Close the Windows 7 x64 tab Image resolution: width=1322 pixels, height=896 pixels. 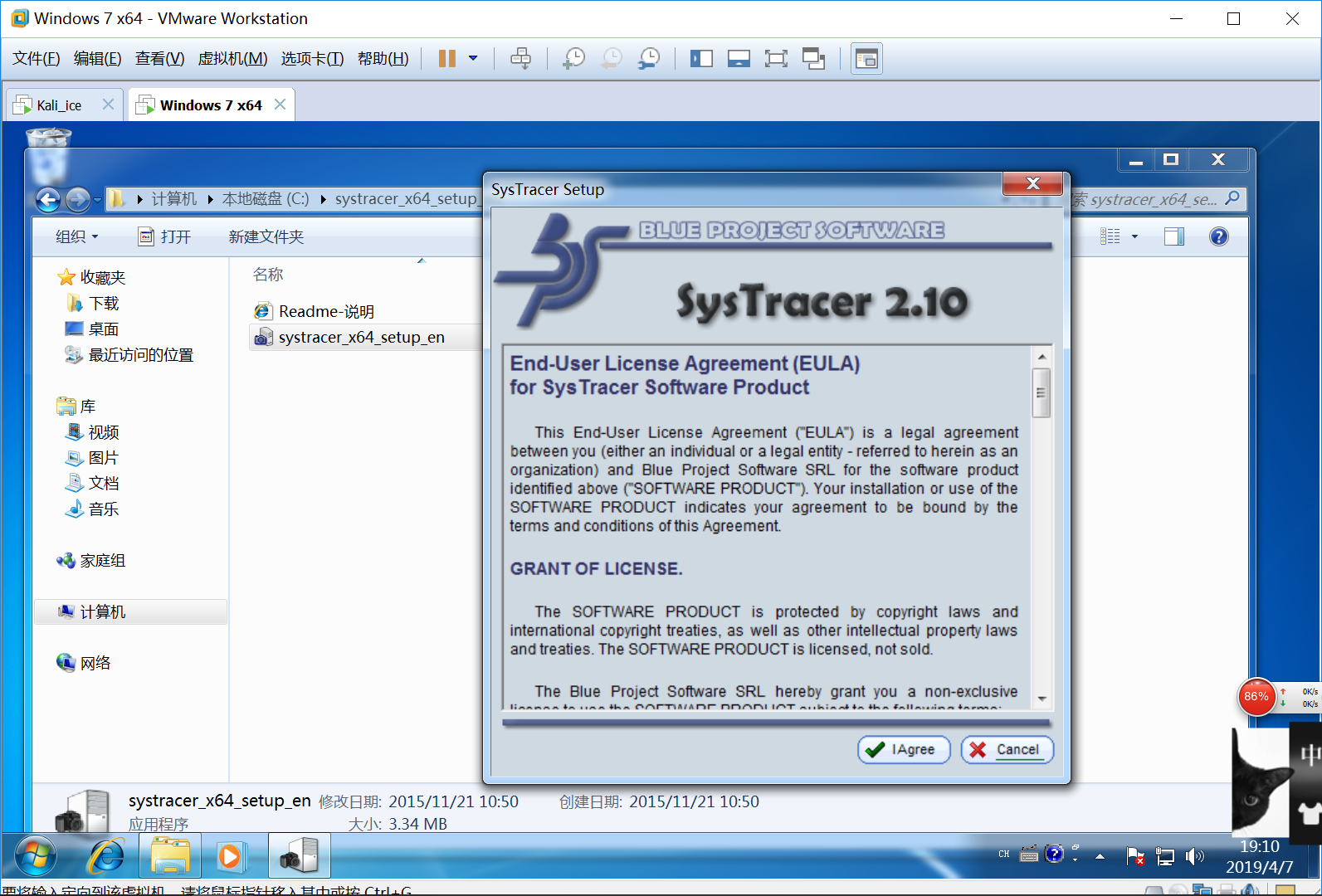point(280,105)
